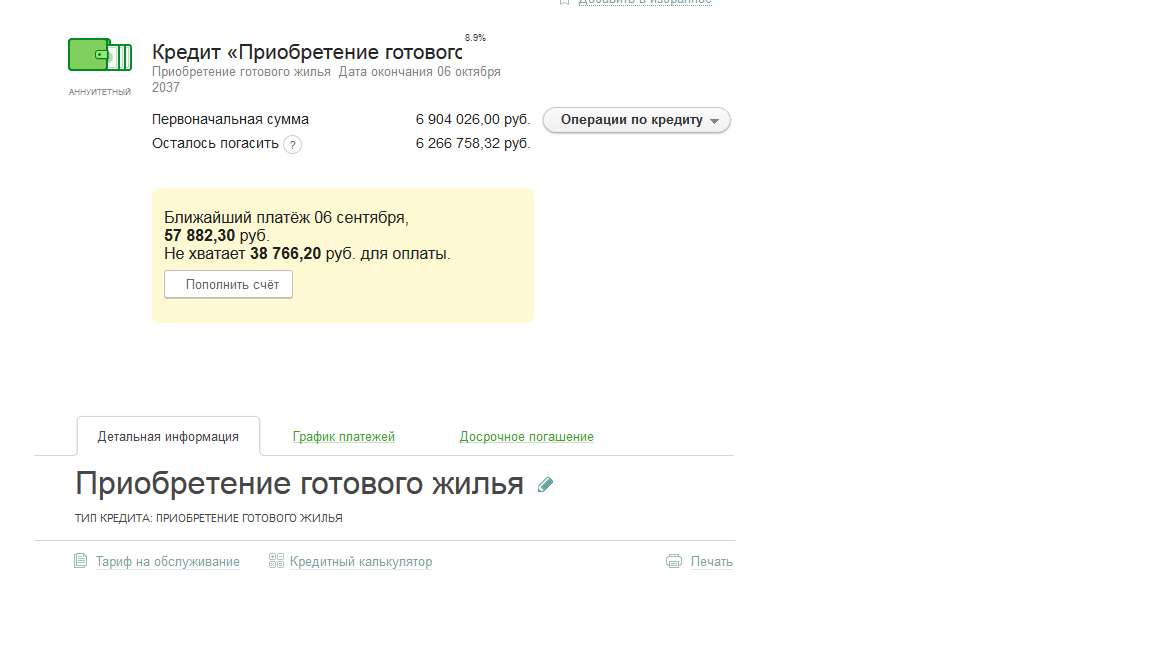Open the Досрочное погашение tab
Image resolution: width=1152 pixels, height=648 pixels.
click(526, 437)
